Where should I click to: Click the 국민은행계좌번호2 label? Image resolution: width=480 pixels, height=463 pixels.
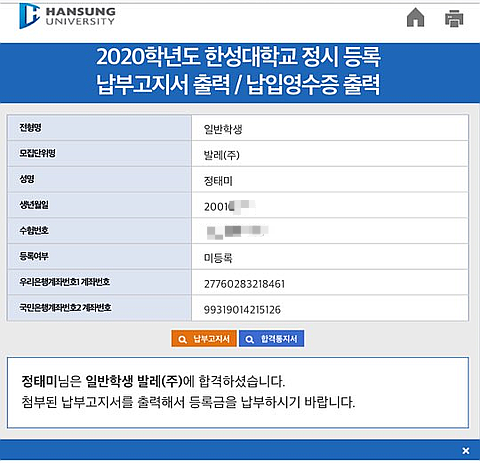click(x=65, y=307)
